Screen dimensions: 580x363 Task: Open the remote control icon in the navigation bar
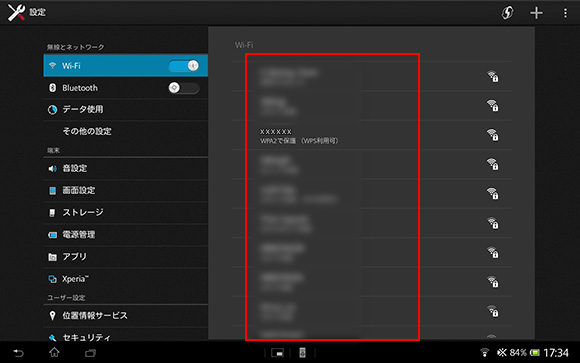[302, 353]
